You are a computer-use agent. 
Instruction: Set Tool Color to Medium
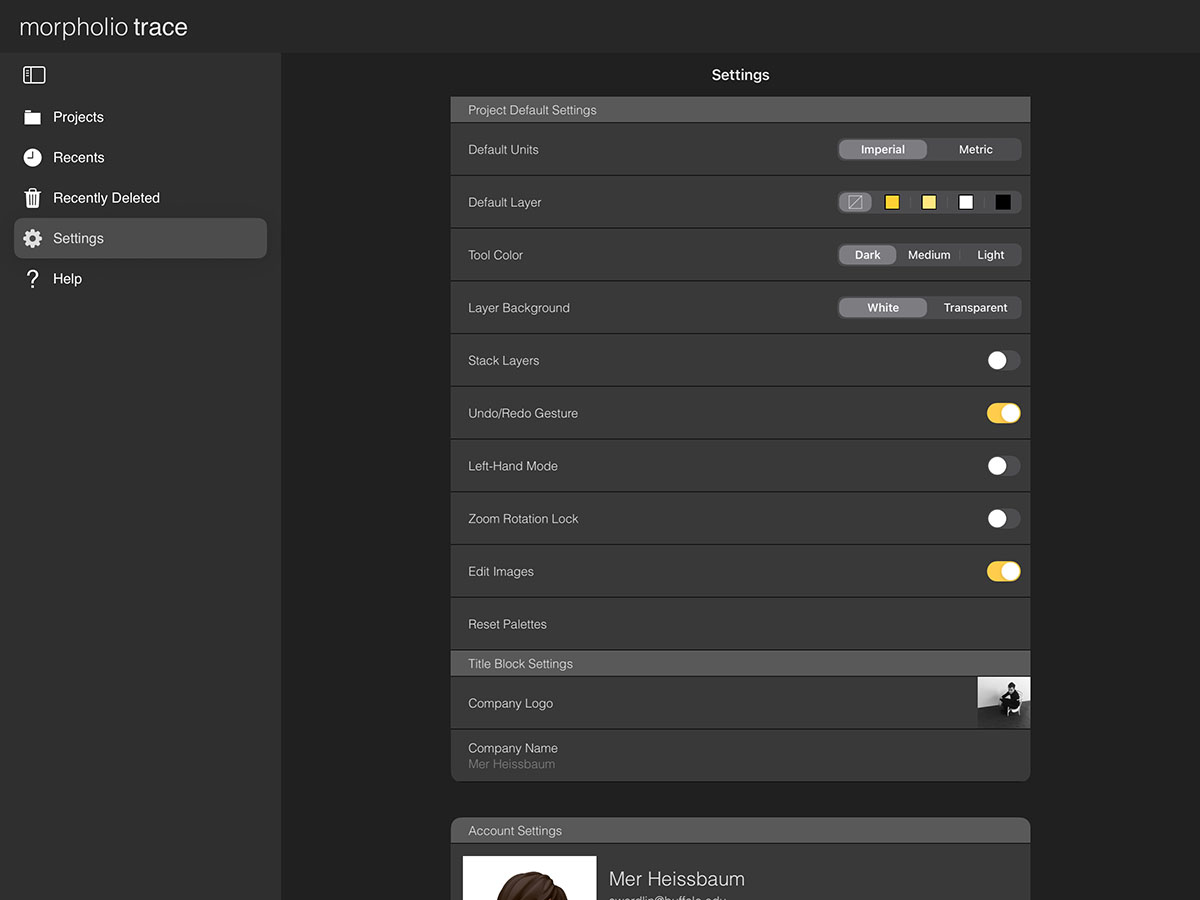[929, 255]
